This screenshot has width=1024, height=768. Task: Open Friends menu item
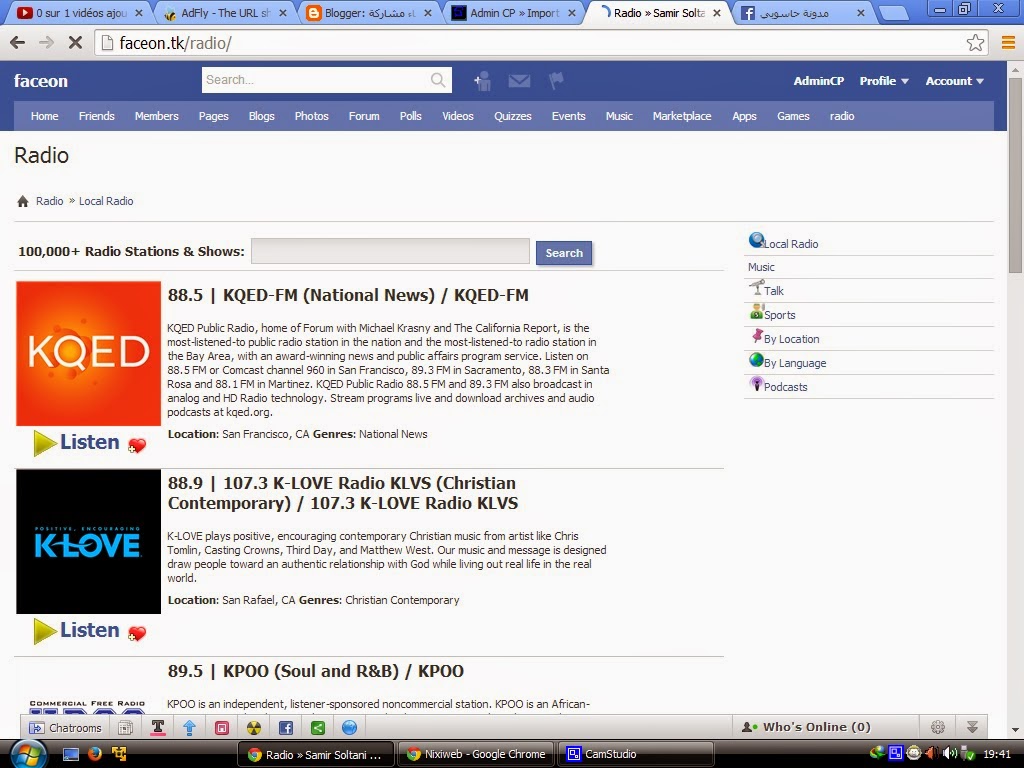point(97,116)
